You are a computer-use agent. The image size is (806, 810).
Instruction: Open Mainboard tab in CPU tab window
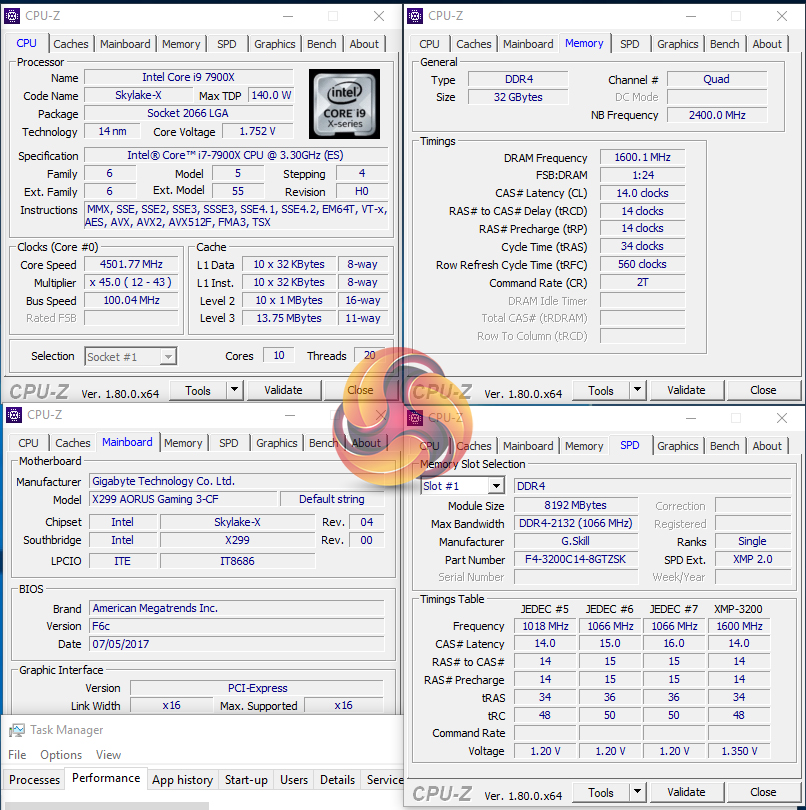pos(125,44)
